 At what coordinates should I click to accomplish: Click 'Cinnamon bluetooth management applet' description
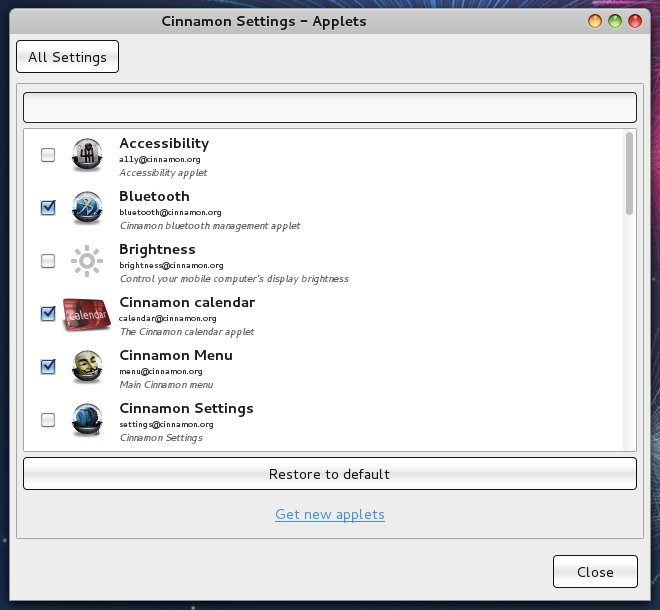(210, 226)
